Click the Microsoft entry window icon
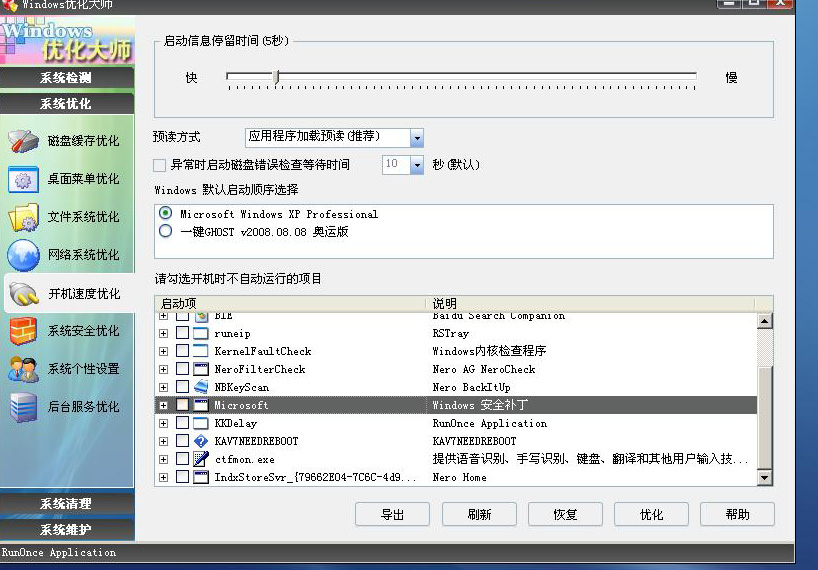Viewport: 818px width, 570px height. 201,405
